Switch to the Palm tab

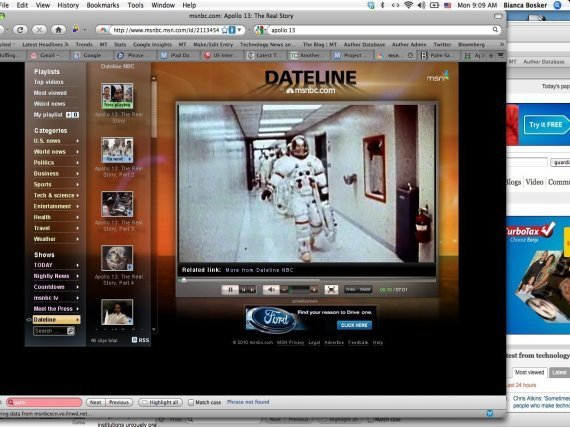click(x=439, y=55)
